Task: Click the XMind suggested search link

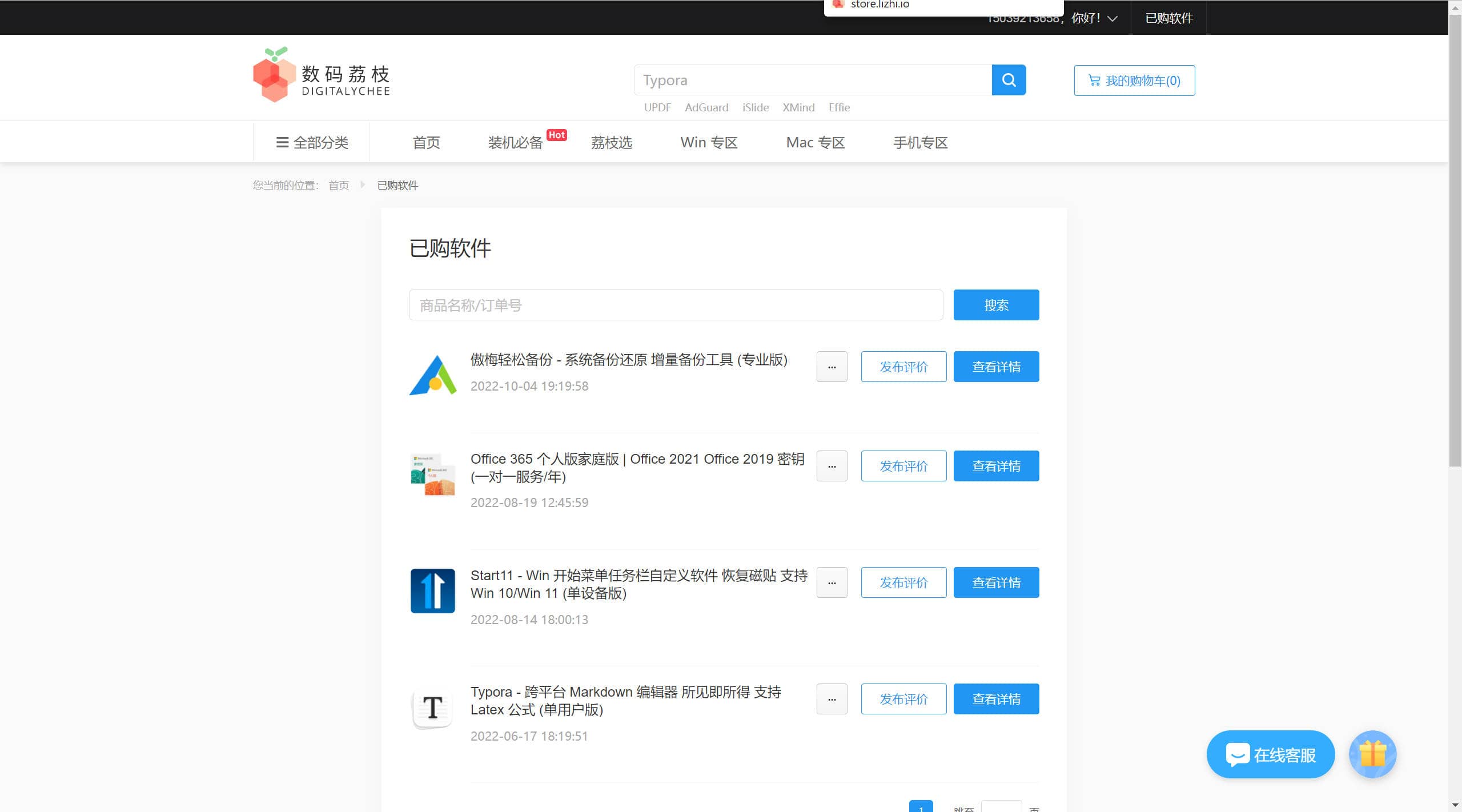Action: [798, 107]
